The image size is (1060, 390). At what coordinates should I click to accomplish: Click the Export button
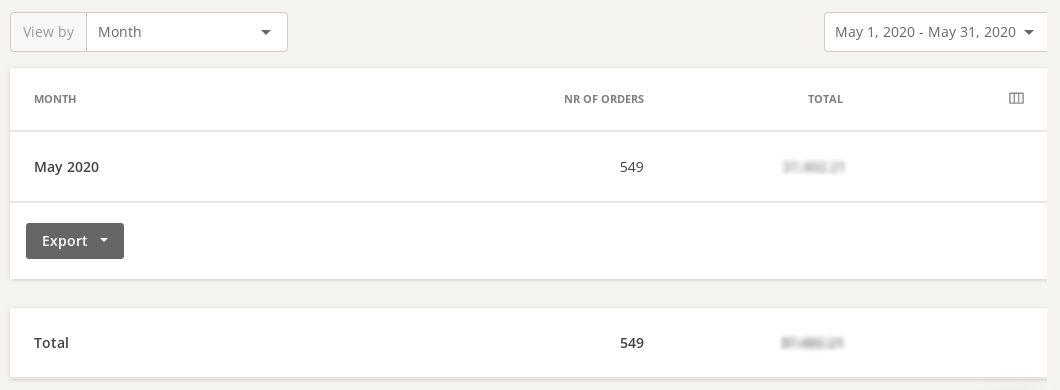tap(75, 241)
